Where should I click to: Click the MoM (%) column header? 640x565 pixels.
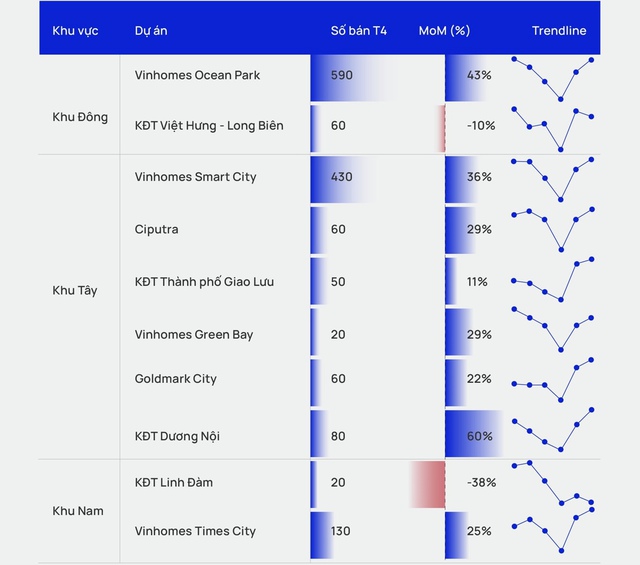444,31
